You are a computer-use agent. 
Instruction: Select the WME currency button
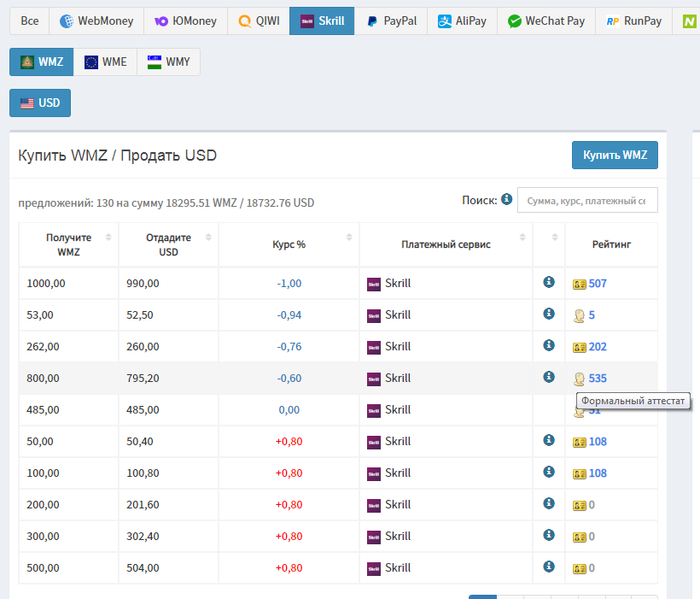coord(105,62)
